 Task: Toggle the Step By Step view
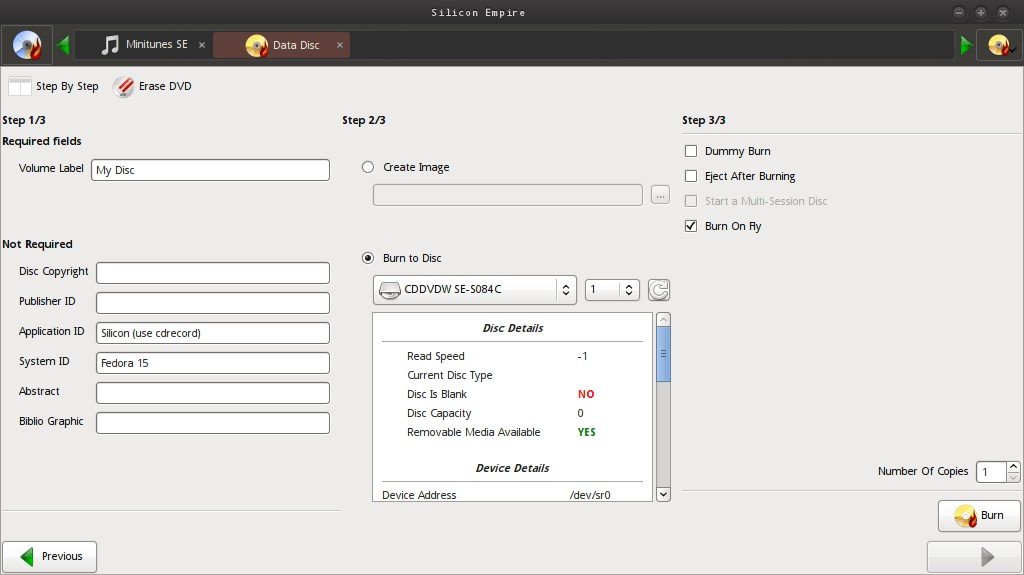[x=54, y=86]
